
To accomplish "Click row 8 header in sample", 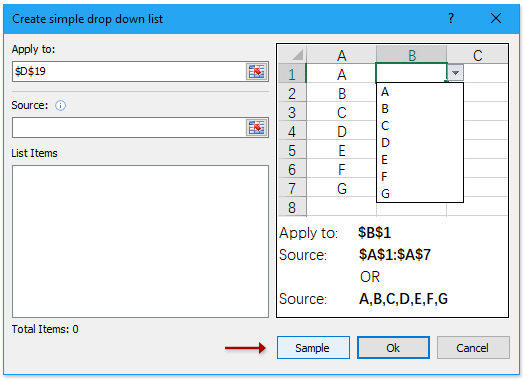I will [292, 207].
